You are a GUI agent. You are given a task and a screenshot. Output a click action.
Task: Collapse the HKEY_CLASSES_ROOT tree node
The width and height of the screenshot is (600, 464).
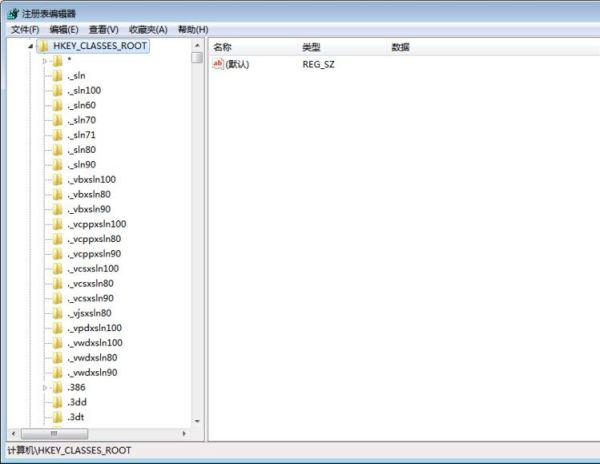tap(31, 47)
